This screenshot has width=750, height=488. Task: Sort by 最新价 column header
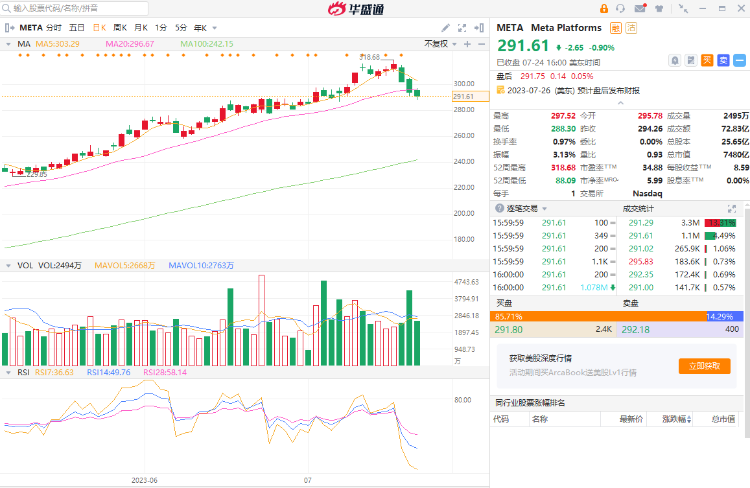point(631,419)
